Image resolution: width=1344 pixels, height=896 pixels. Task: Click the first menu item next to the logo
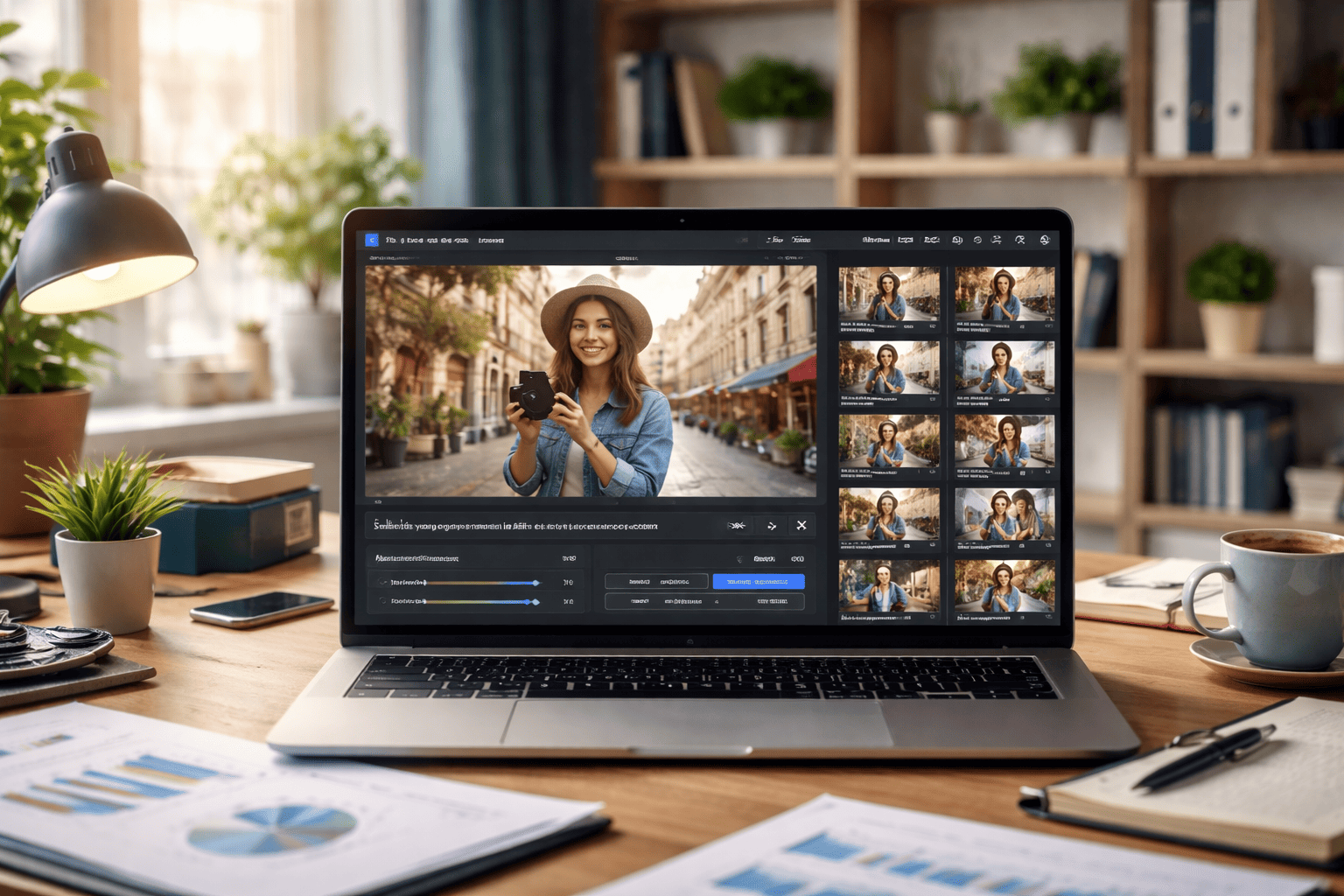pyautogui.click(x=391, y=241)
